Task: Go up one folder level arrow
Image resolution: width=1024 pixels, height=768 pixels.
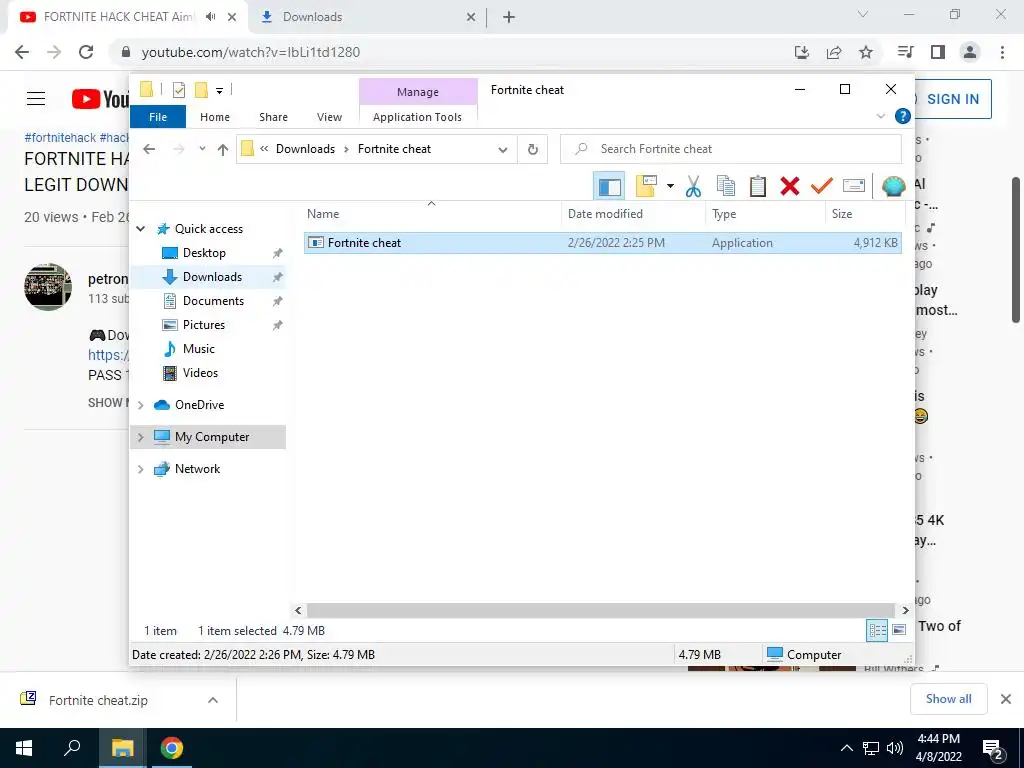Action: tap(223, 150)
